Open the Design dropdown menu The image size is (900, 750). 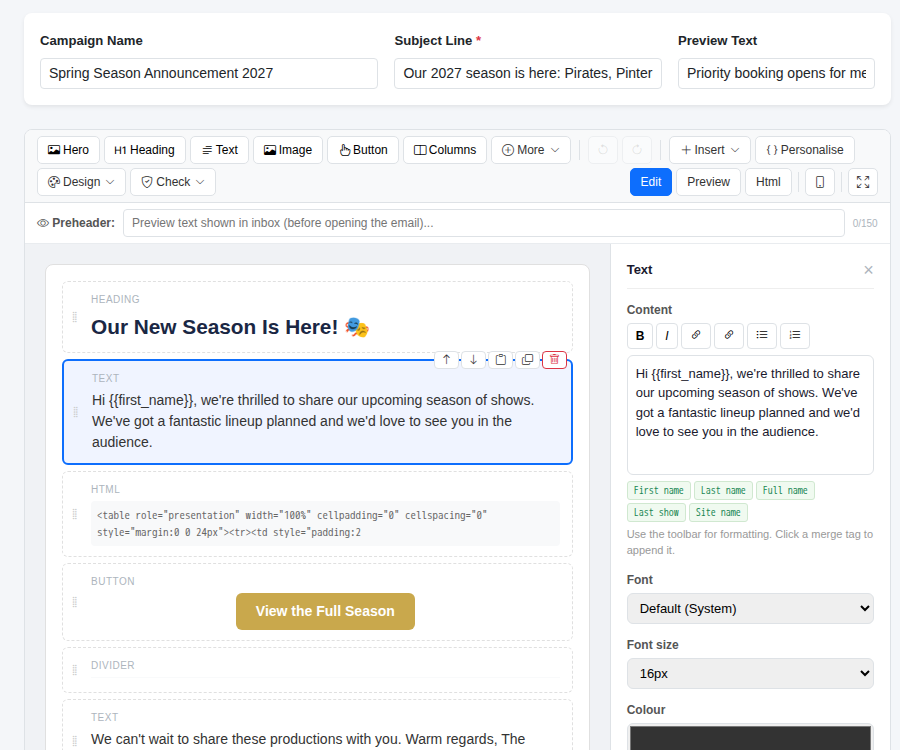pos(82,182)
